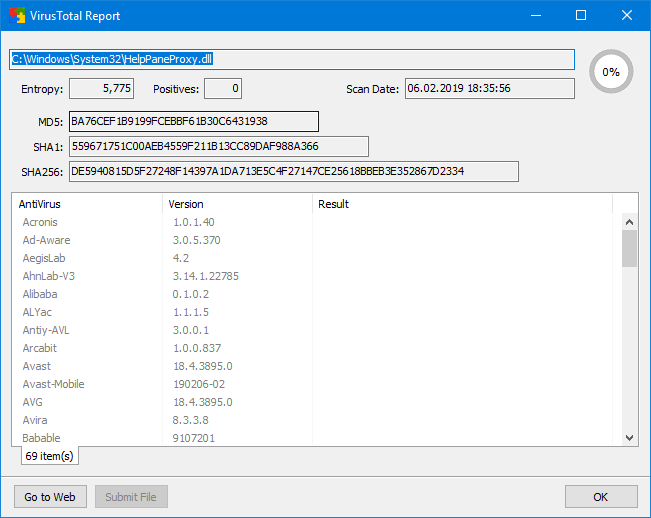The height and width of the screenshot is (518, 651).
Task: Sort by the Result column header
Action: 462,204
